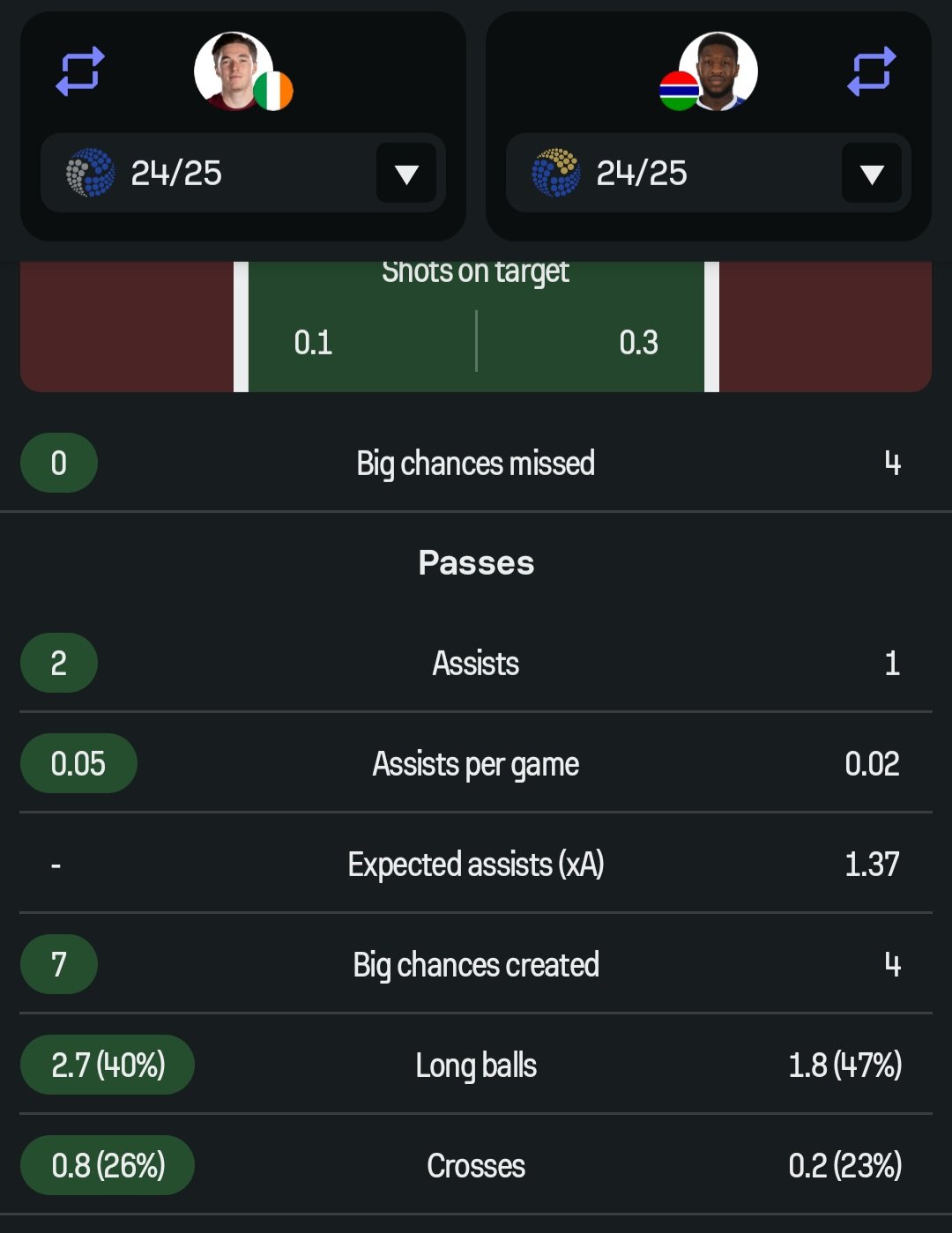Image resolution: width=952 pixels, height=1233 pixels.
Task: Tap the Big chances created row
Action: click(x=476, y=964)
